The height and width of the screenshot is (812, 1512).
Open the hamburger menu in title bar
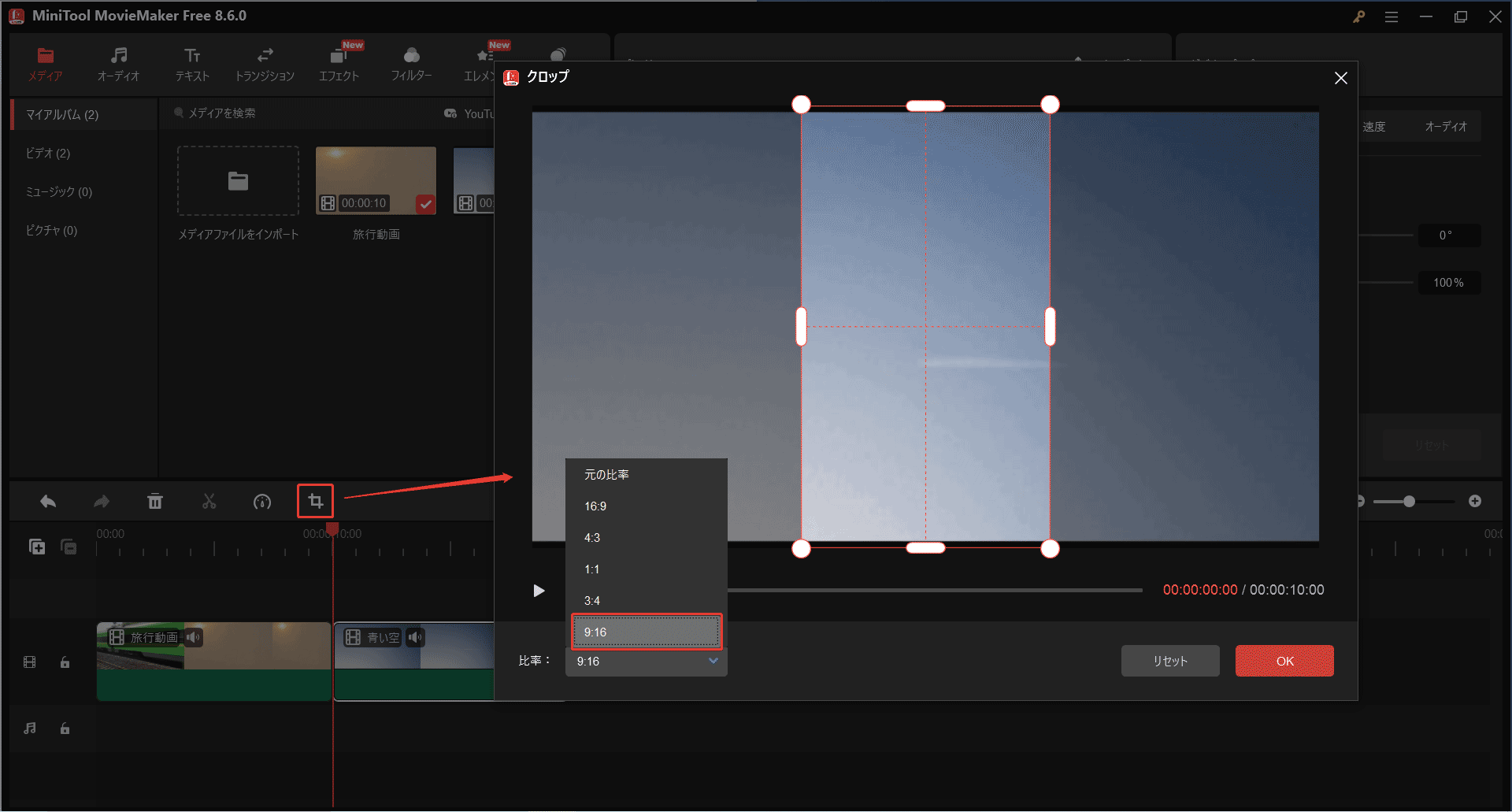click(x=1392, y=17)
